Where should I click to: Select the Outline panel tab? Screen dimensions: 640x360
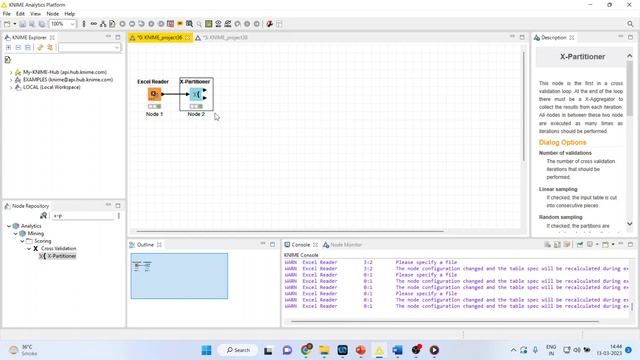click(145, 245)
